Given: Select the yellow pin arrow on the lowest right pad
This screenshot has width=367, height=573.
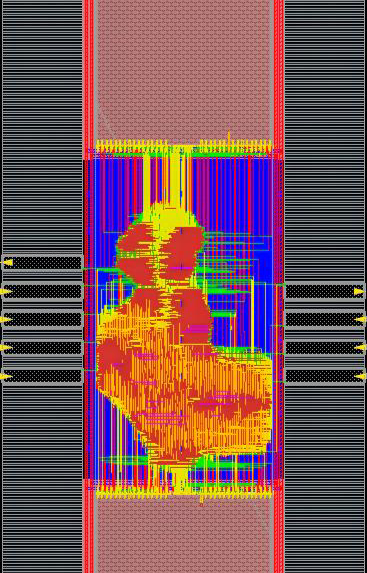Looking at the screenshot, I should 360,376.
